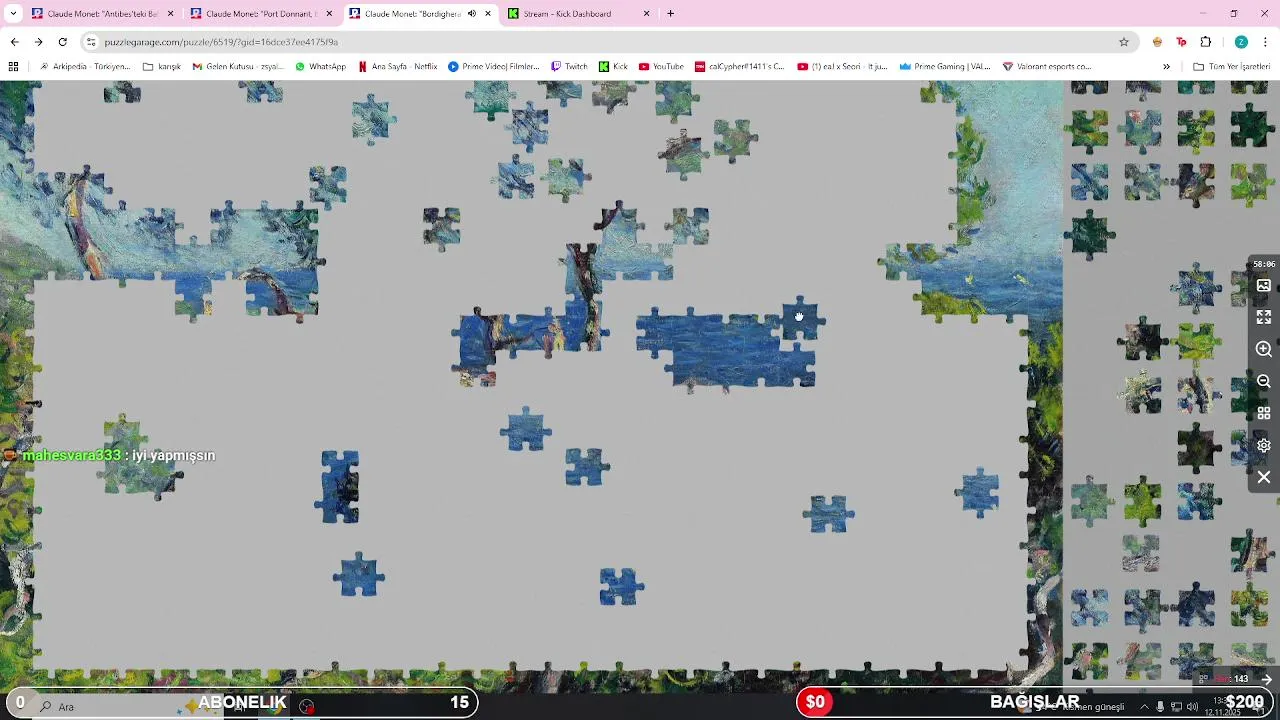The height and width of the screenshot is (720, 1280).
Task: Click the orange face extension icon
Action: [x=1157, y=42]
